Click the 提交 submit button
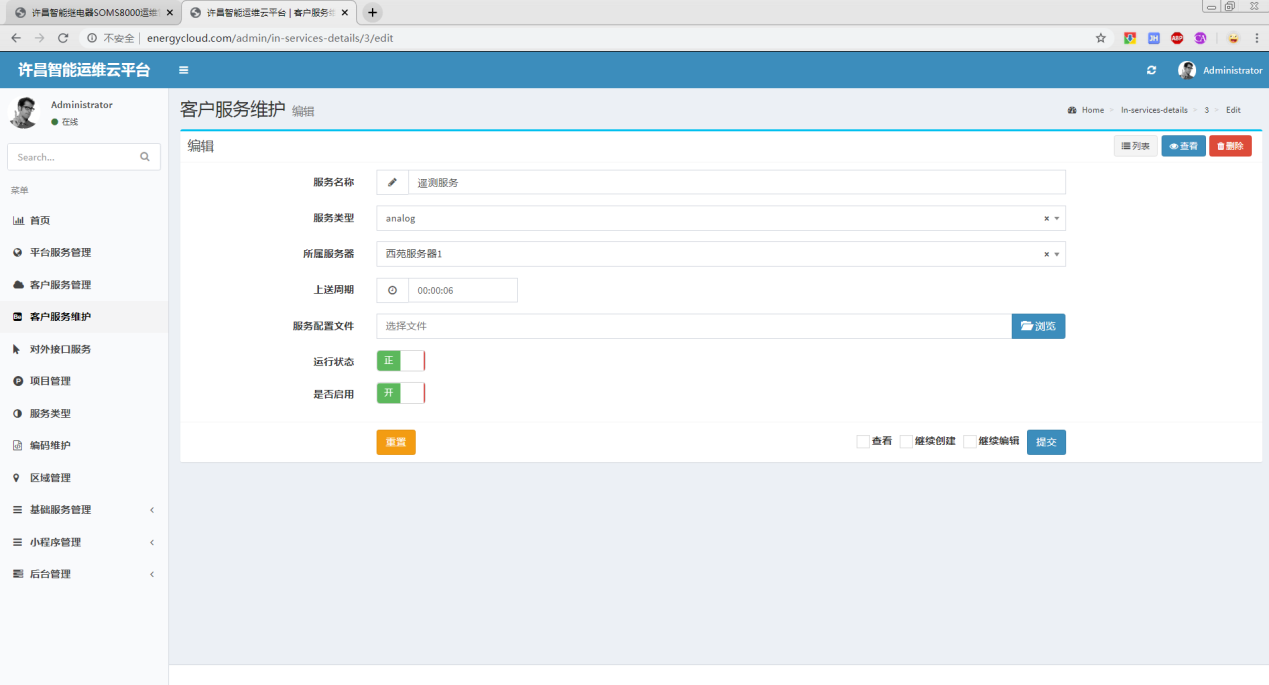Screen dimensions: 1269x685 pos(1046,442)
